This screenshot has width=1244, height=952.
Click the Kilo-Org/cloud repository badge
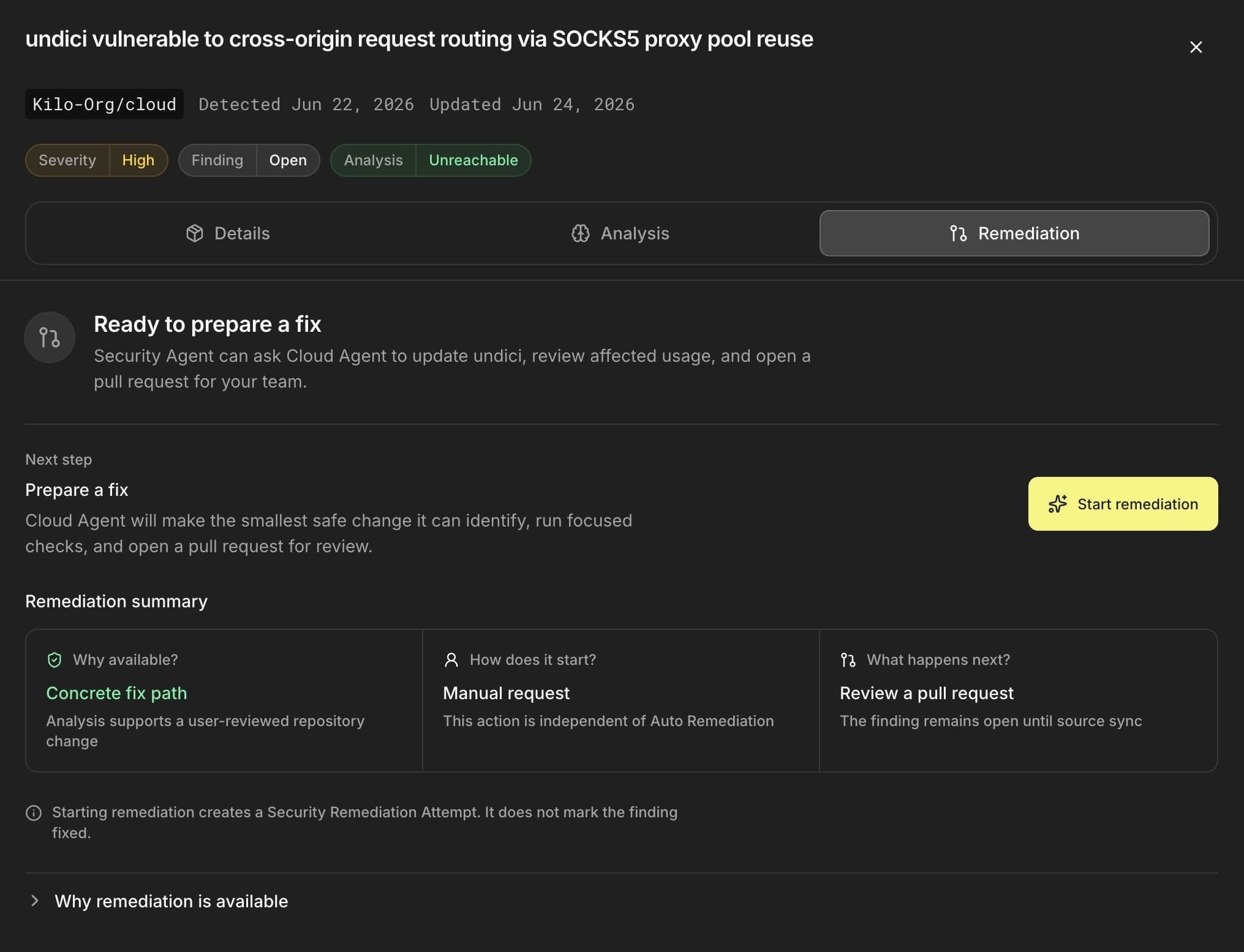coord(104,104)
